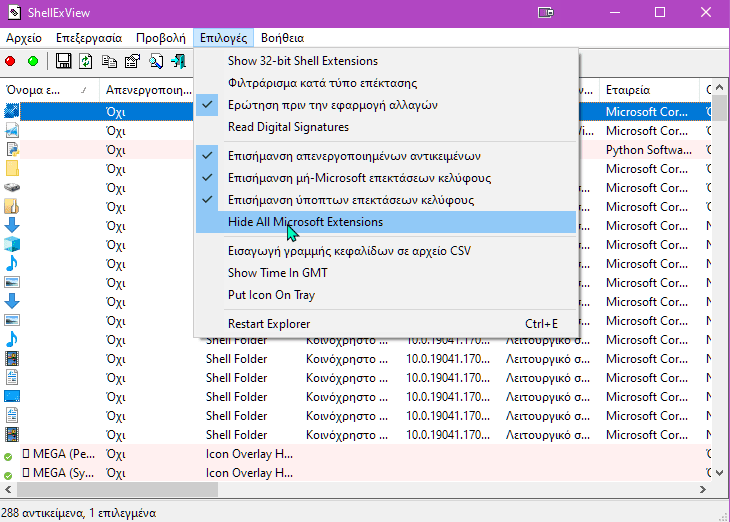Toggle Ερώτηση πριν την εφαρμογή αλλαγών option

pos(386,105)
